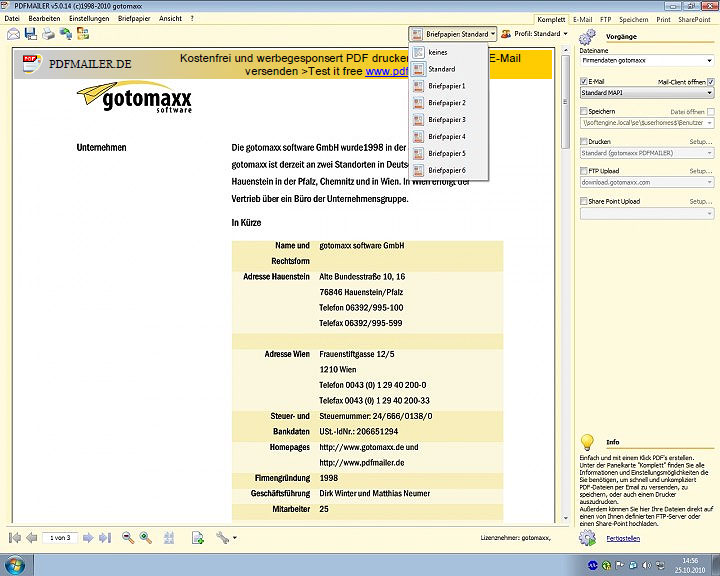Click the fit page view icon
Viewport: 720px width, 576px height.
coord(169,537)
